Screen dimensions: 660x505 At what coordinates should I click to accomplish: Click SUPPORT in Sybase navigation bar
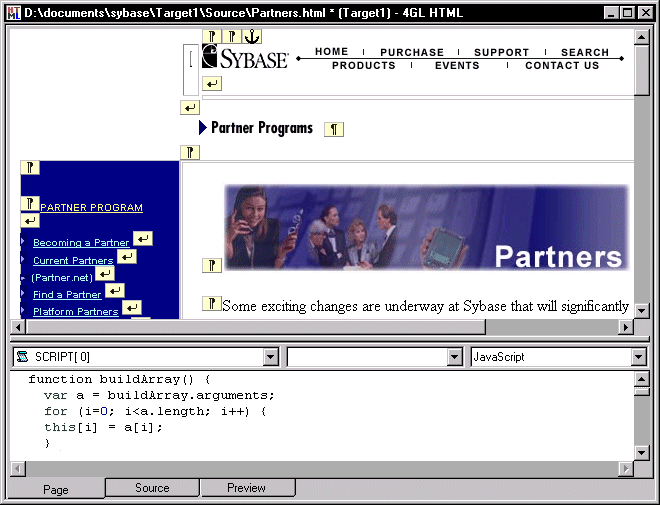coord(501,52)
